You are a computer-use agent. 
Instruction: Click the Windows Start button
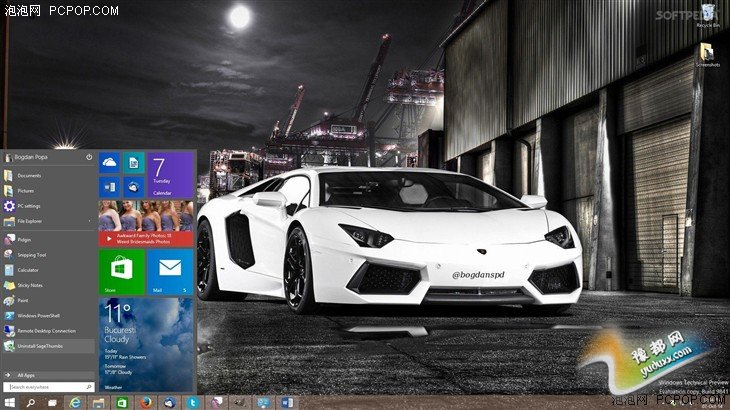(8, 402)
